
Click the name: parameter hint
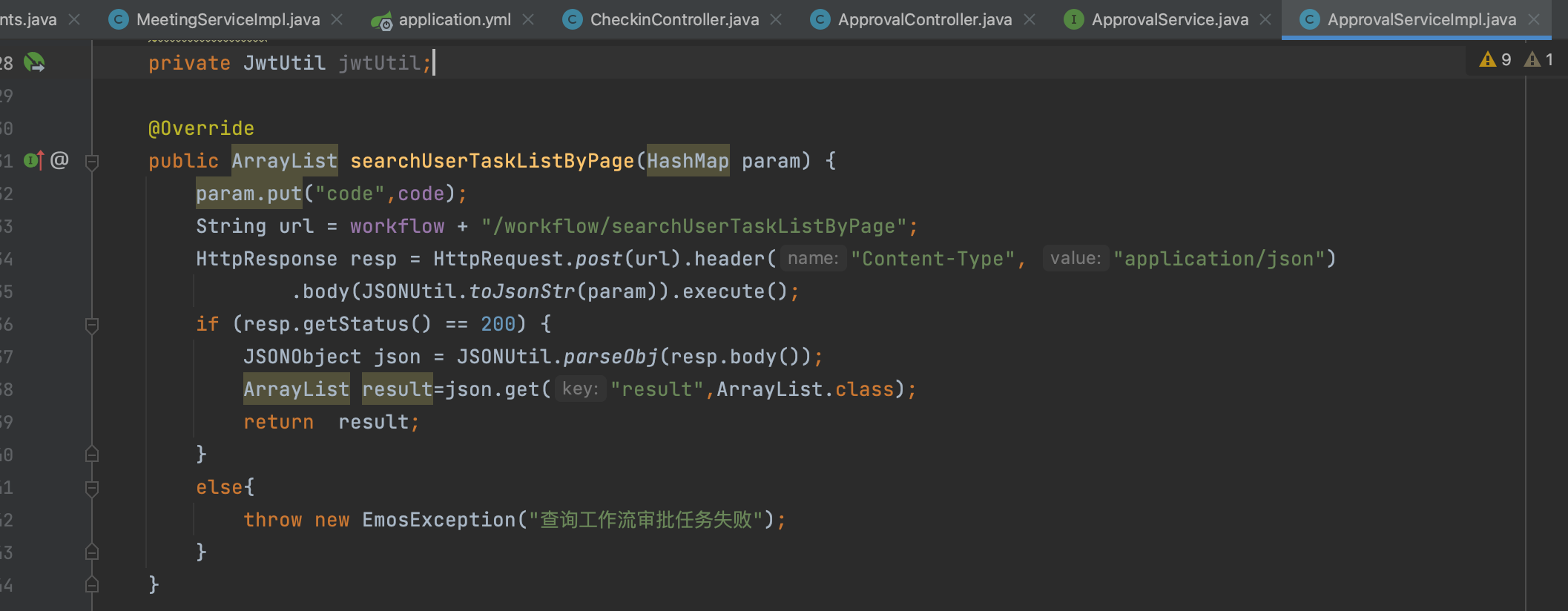tap(813, 258)
